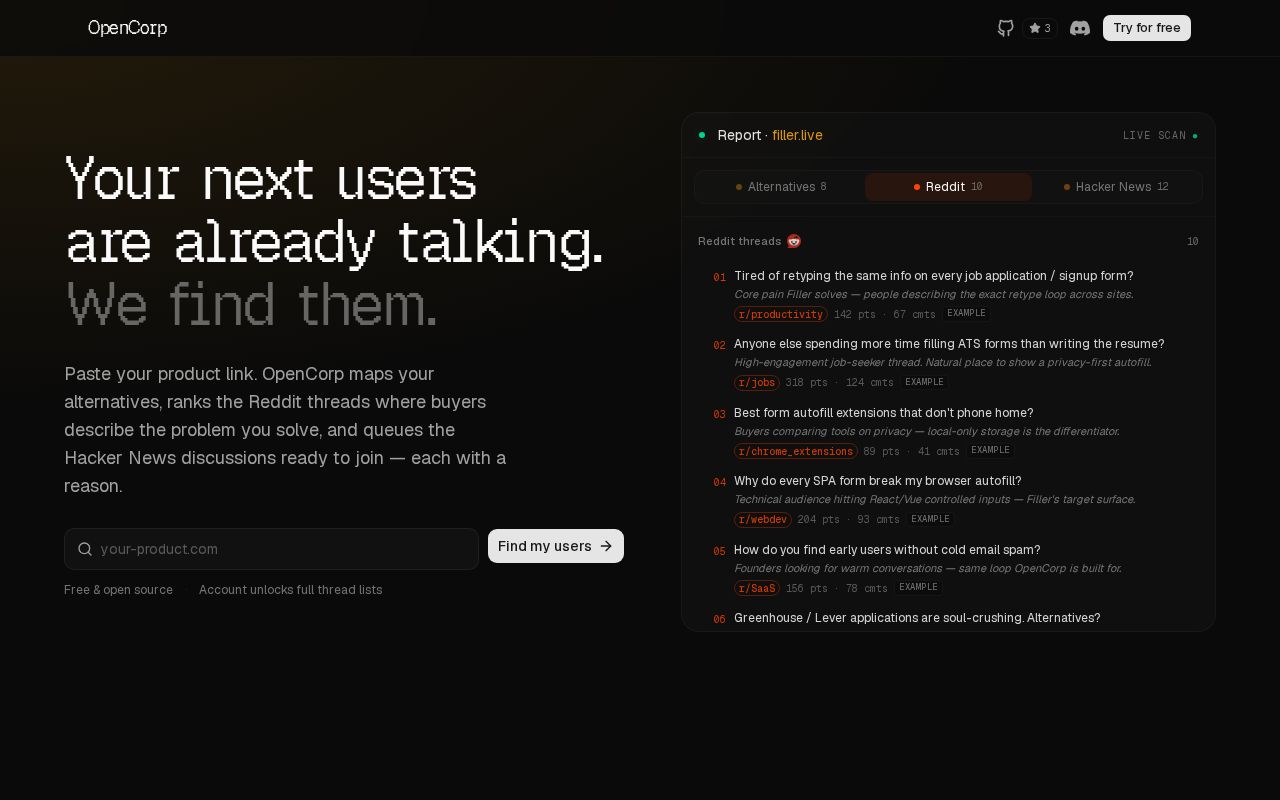Click the r/SaaS subreddit tag
This screenshot has width=1280, height=800.
(757, 588)
